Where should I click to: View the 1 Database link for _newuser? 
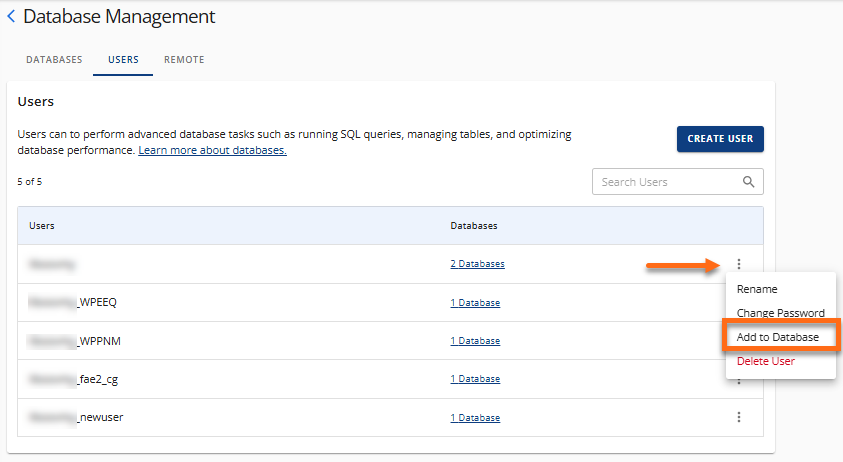[x=475, y=417]
